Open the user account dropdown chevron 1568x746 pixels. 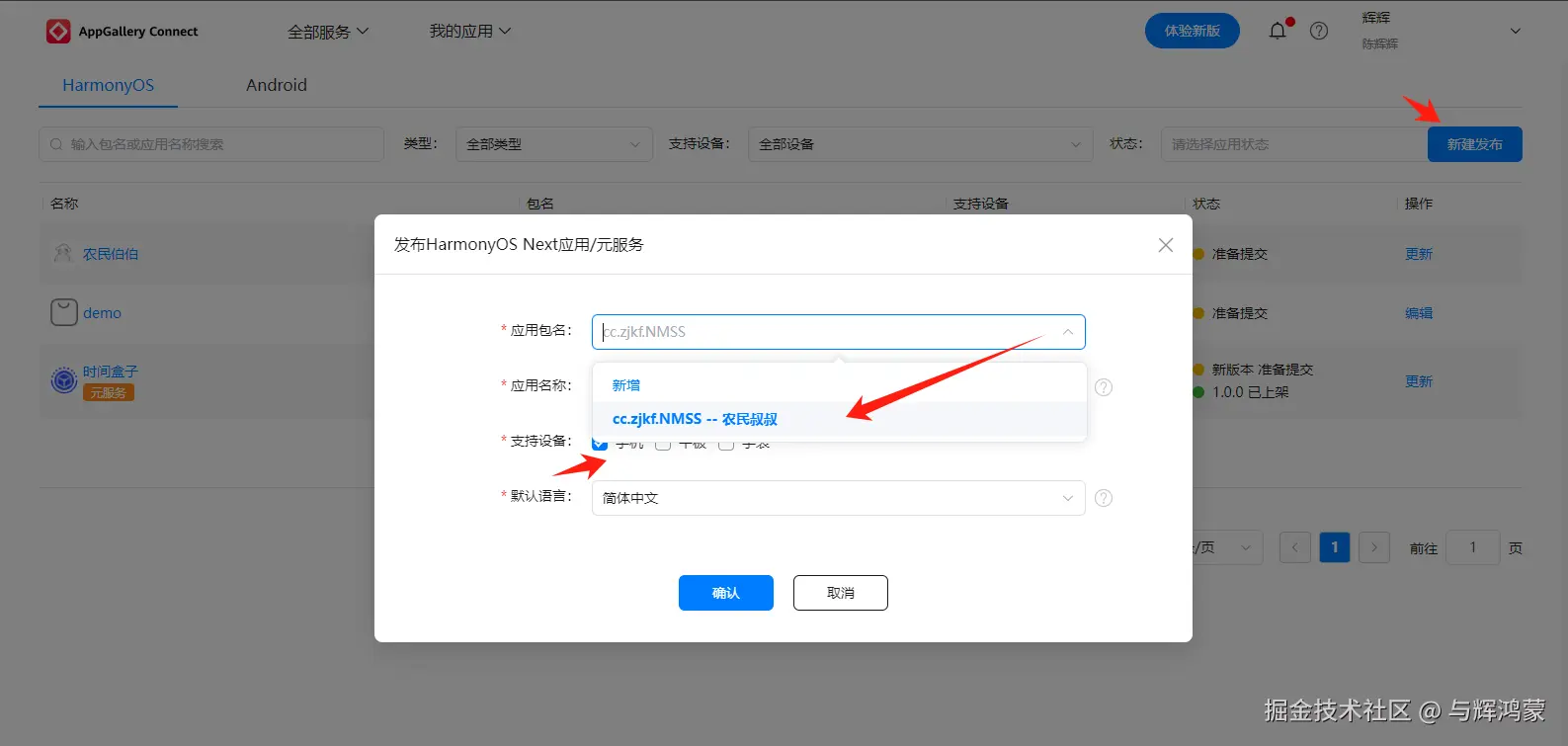tap(1516, 32)
